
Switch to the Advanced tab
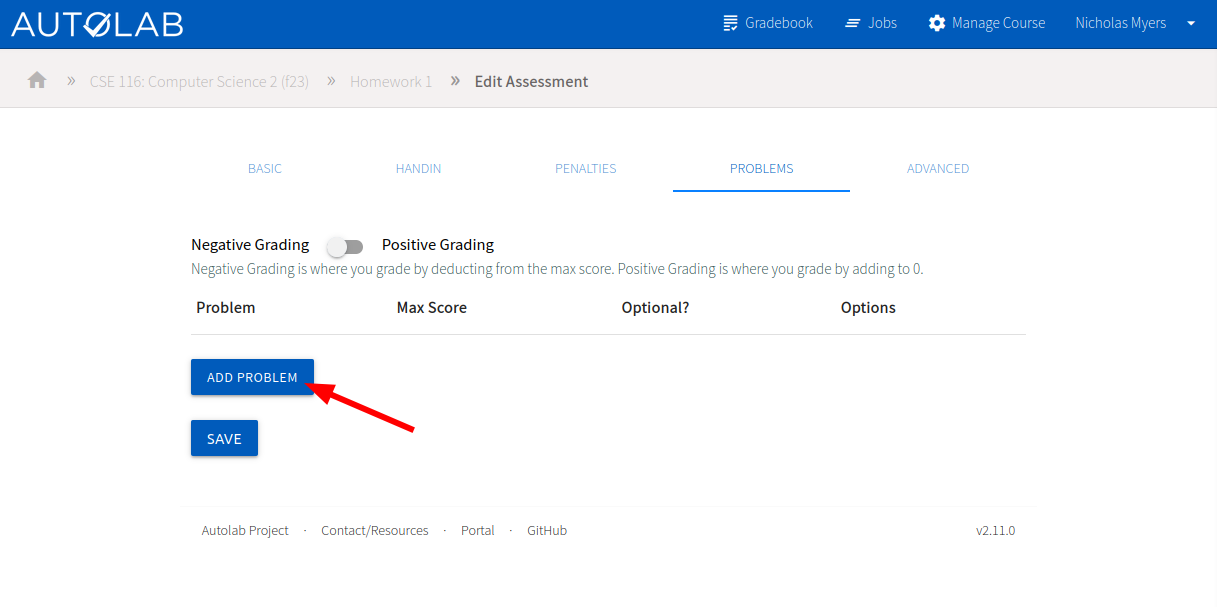938,168
